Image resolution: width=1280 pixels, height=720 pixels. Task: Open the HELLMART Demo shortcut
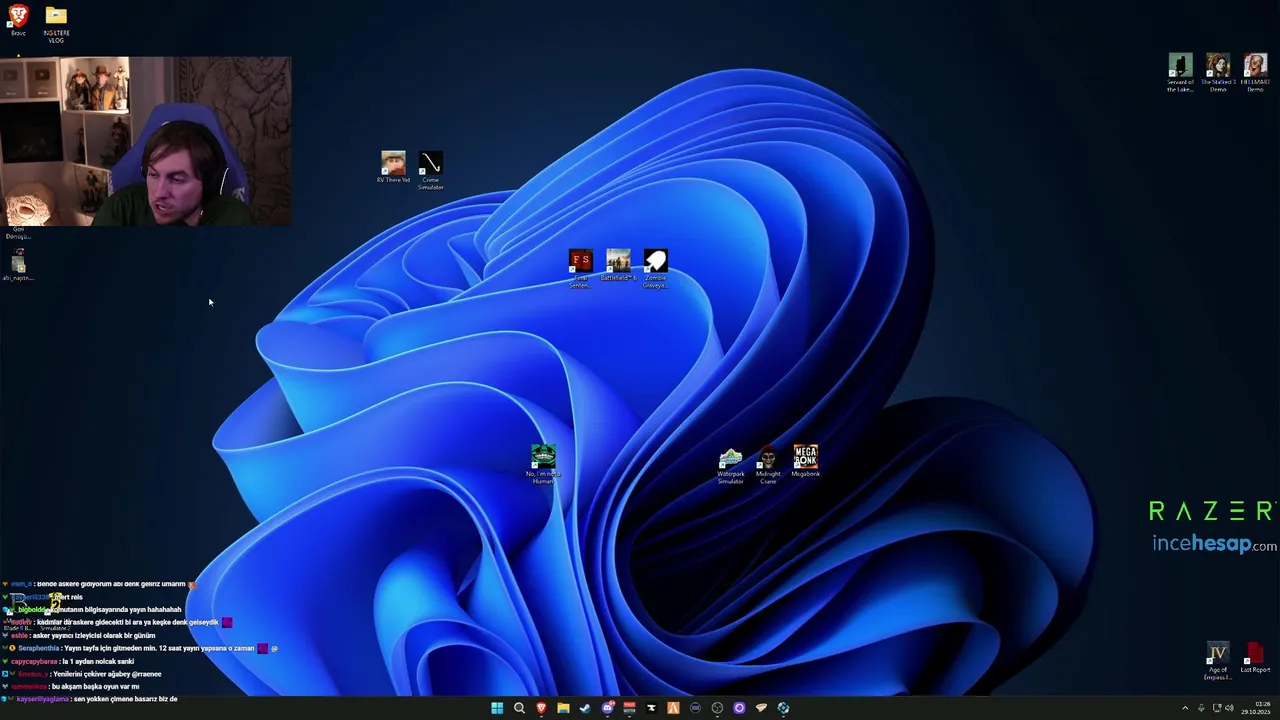pyautogui.click(x=1255, y=73)
